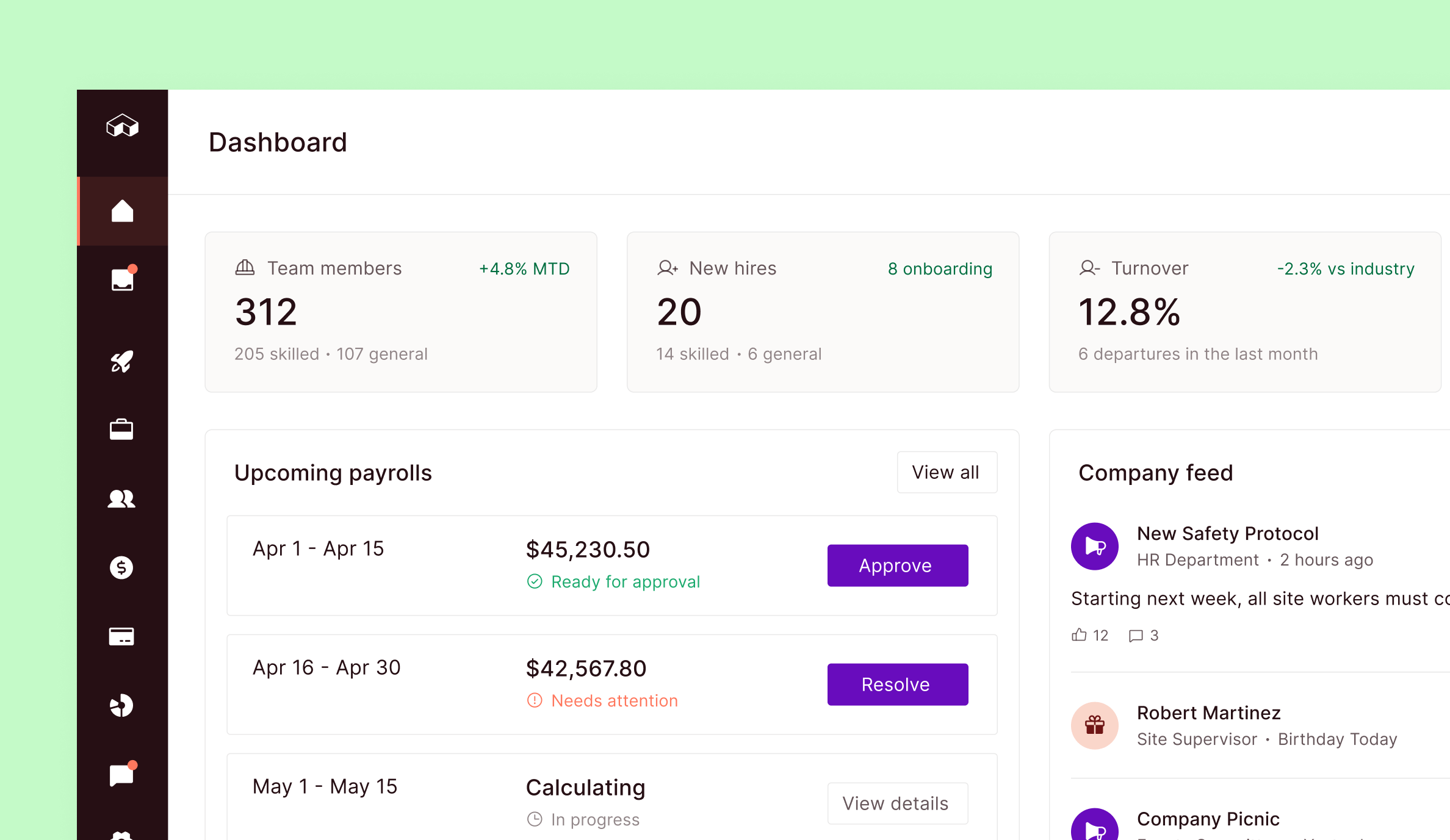Image resolution: width=1450 pixels, height=840 pixels.
Task: Open the Home dashboard from the sidebar
Action: (x=122, y=211)
